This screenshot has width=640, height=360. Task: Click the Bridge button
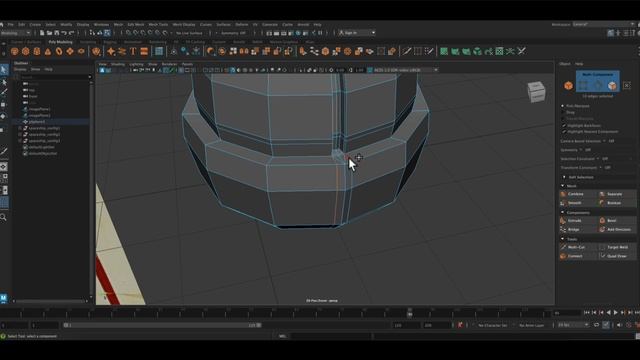click(577, 229)
